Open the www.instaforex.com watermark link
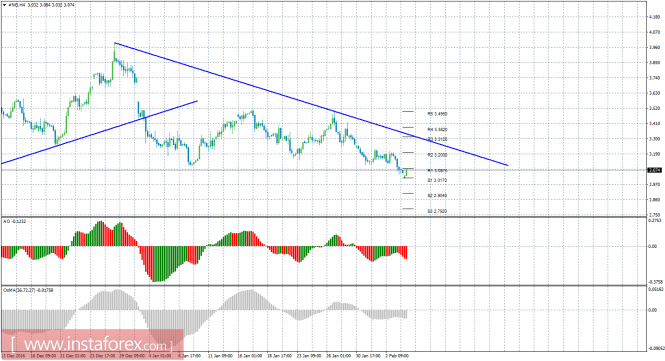Screen dimensions: 665x361 (x=92, y=344)
